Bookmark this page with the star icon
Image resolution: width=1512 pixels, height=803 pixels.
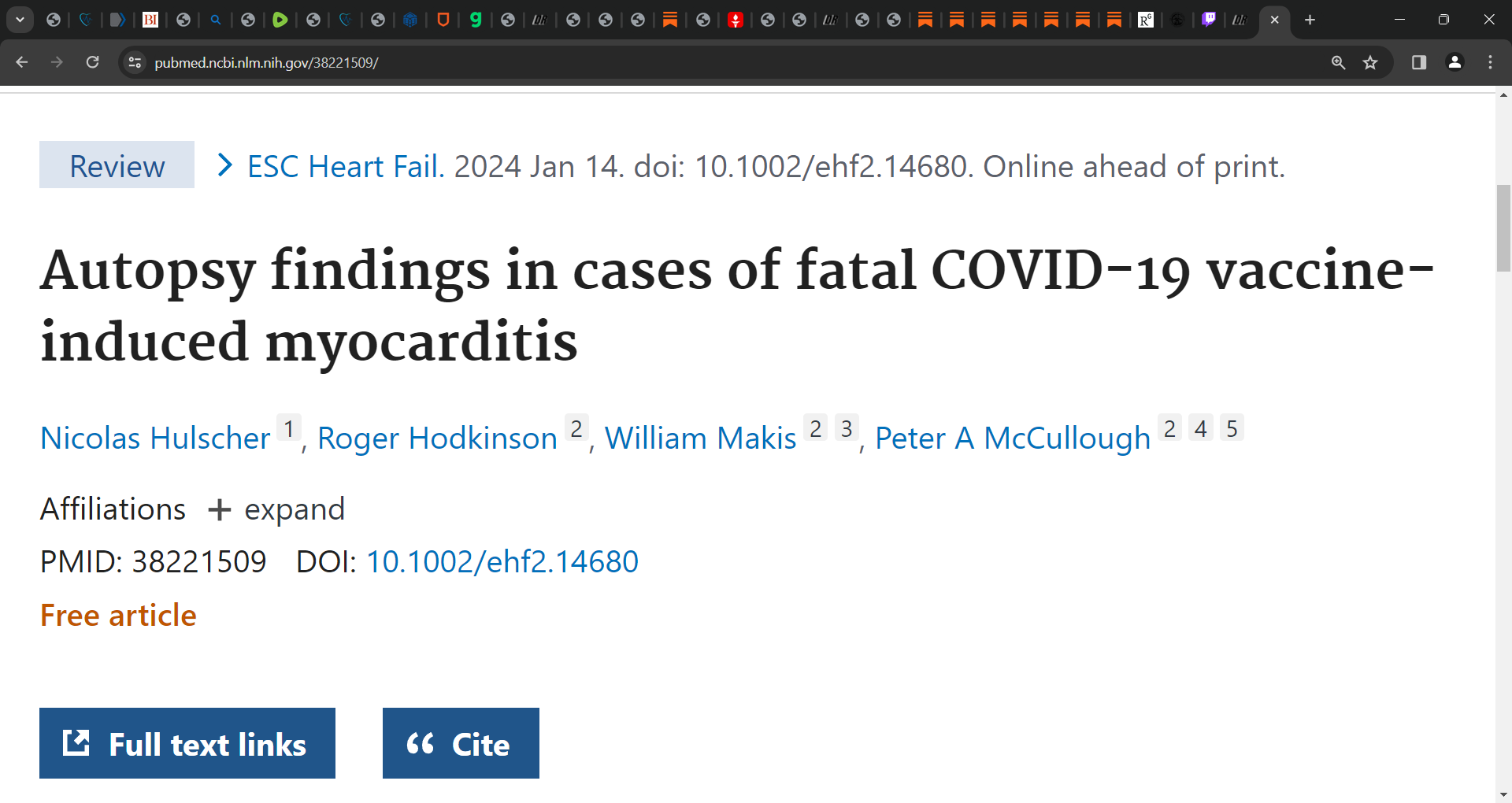1370,62
